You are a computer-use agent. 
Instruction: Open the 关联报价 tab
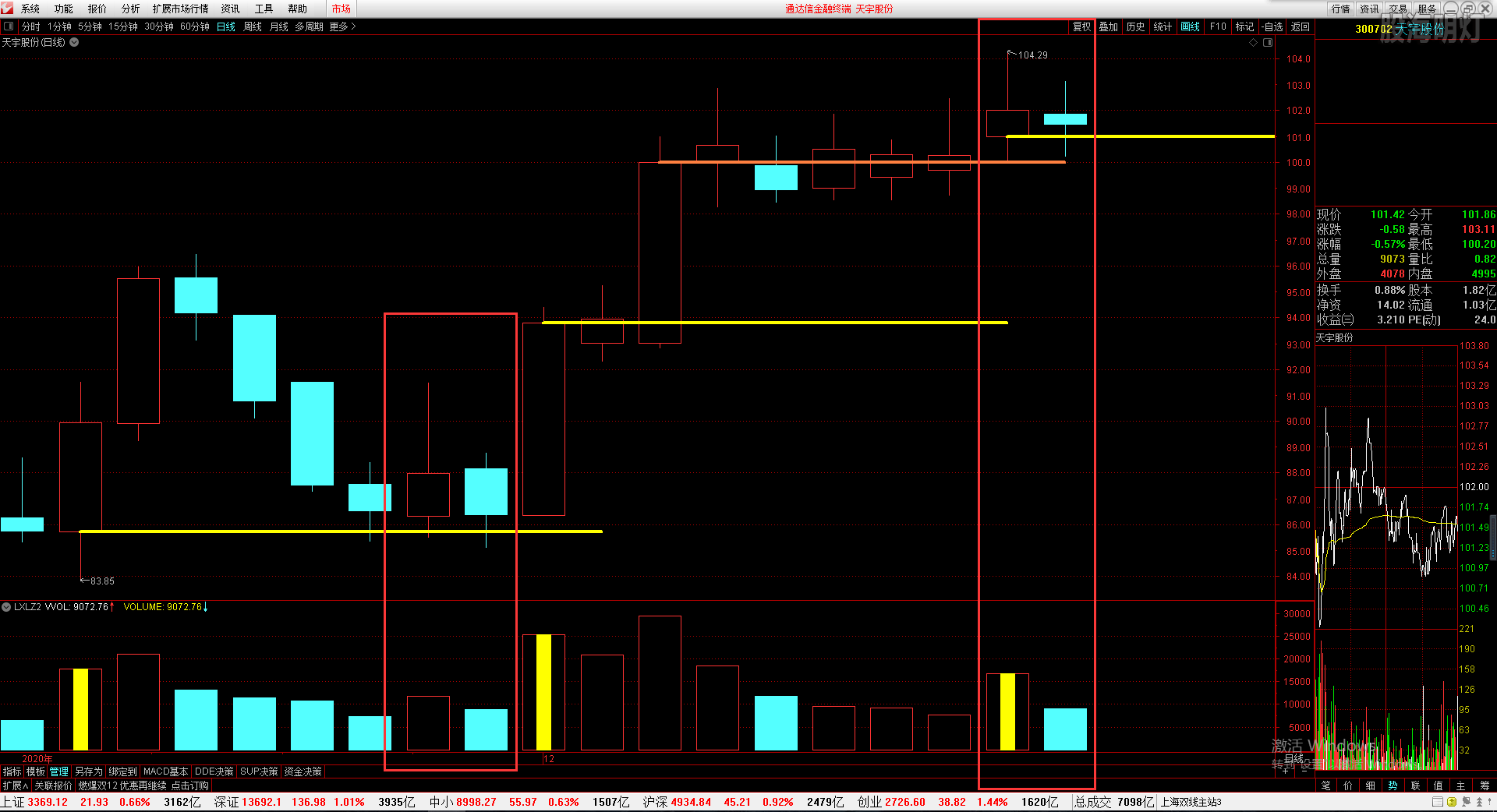point(53,786)
